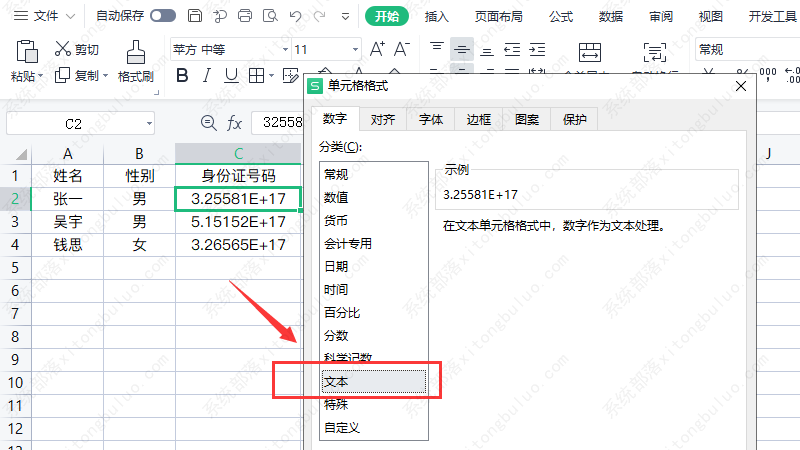Click the save icon in quick access bar
The height and width of the screenshot is (450, 800).
pos(195,16)
